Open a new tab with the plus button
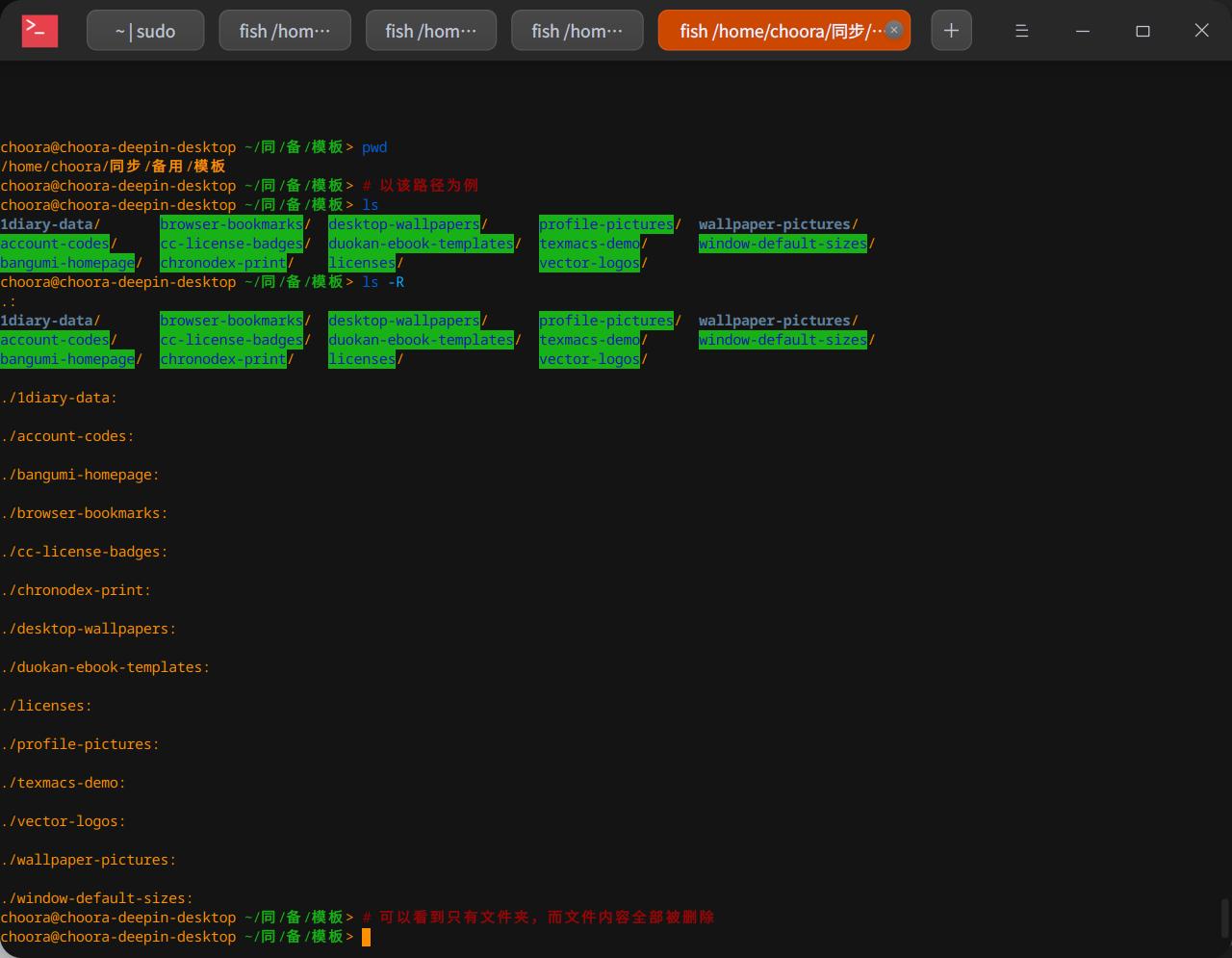 (x=951, y=31)
